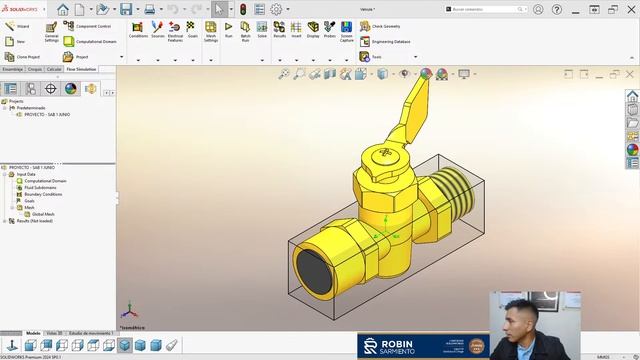Save the document with the disk icon
The width and height of the screenshot is (640, 360).
tap(126, 9)
